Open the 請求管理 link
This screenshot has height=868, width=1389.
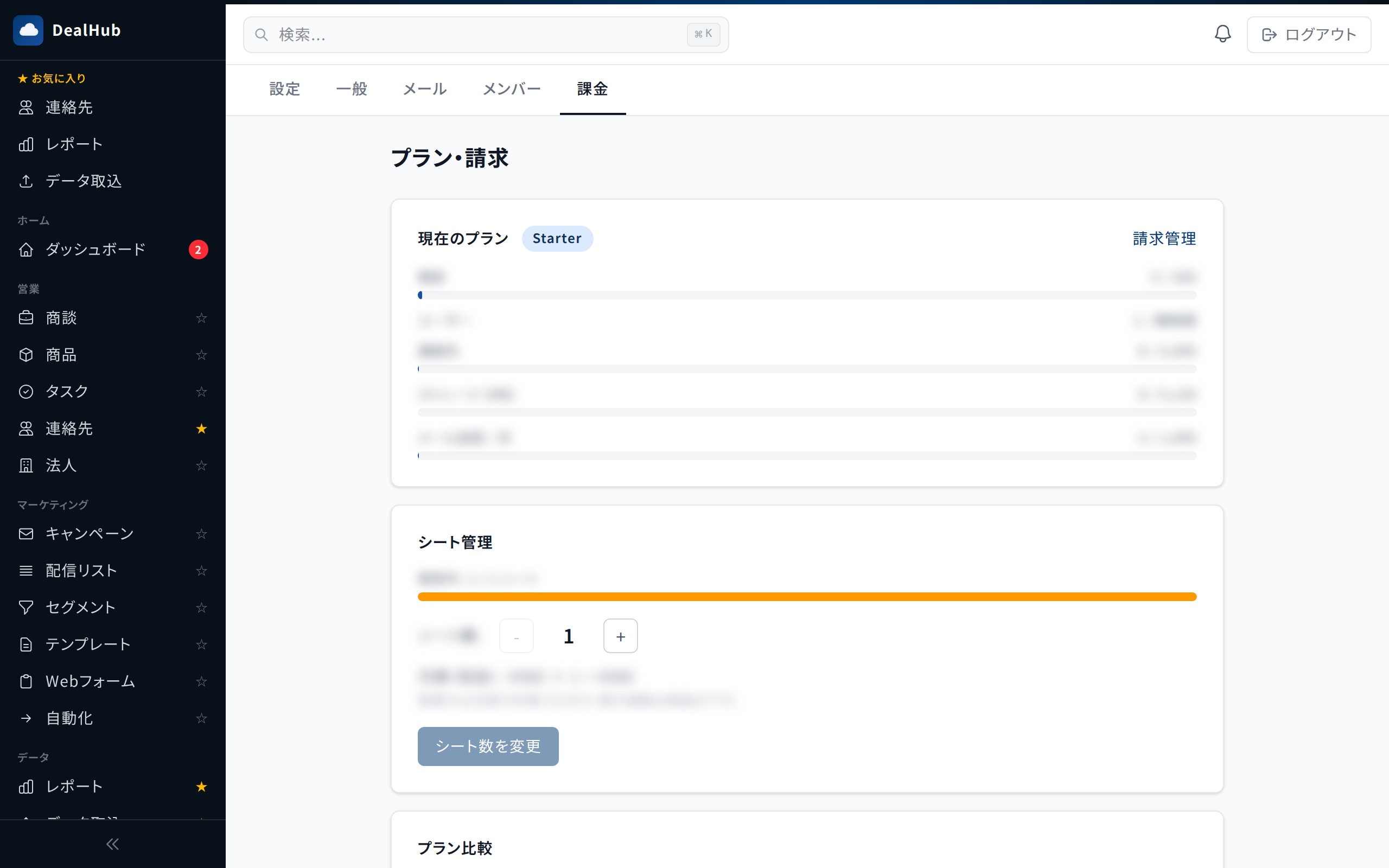pyautogui.click(x=1164, y=238)
